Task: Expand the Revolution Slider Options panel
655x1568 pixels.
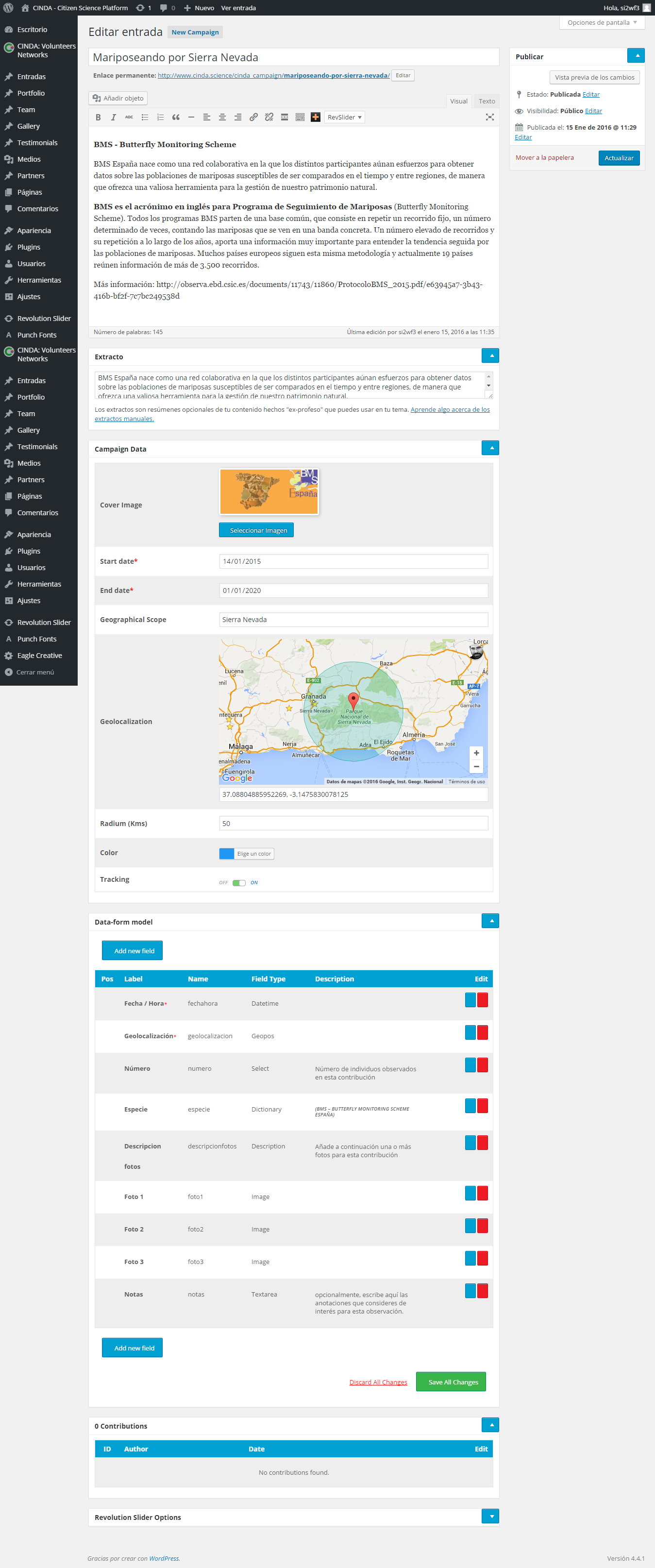Action: click(x=490, y=1516)
